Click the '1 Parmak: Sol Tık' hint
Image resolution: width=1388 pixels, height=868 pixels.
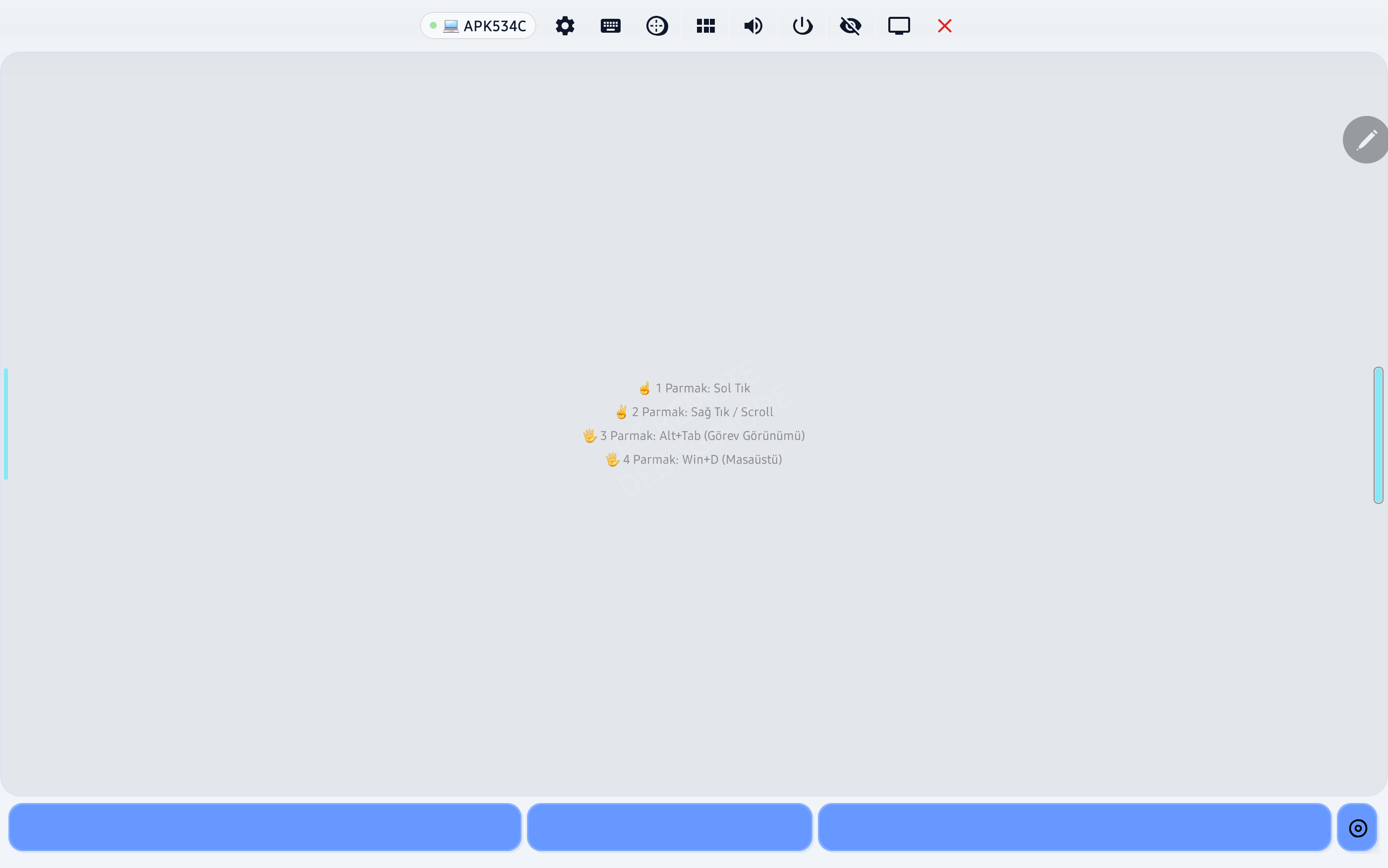(694, 388)
